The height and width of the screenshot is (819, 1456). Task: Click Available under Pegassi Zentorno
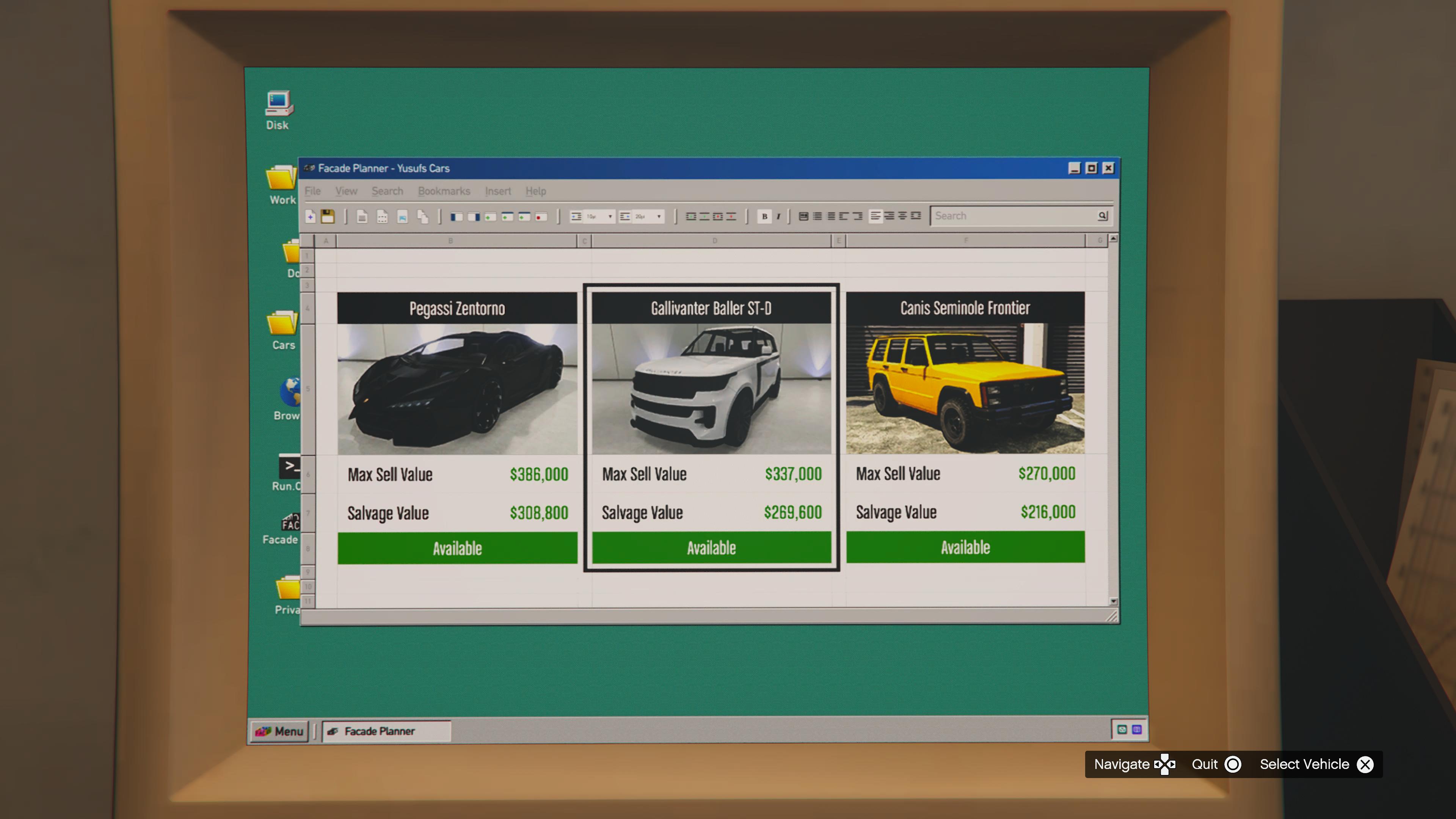click(457, 548)
